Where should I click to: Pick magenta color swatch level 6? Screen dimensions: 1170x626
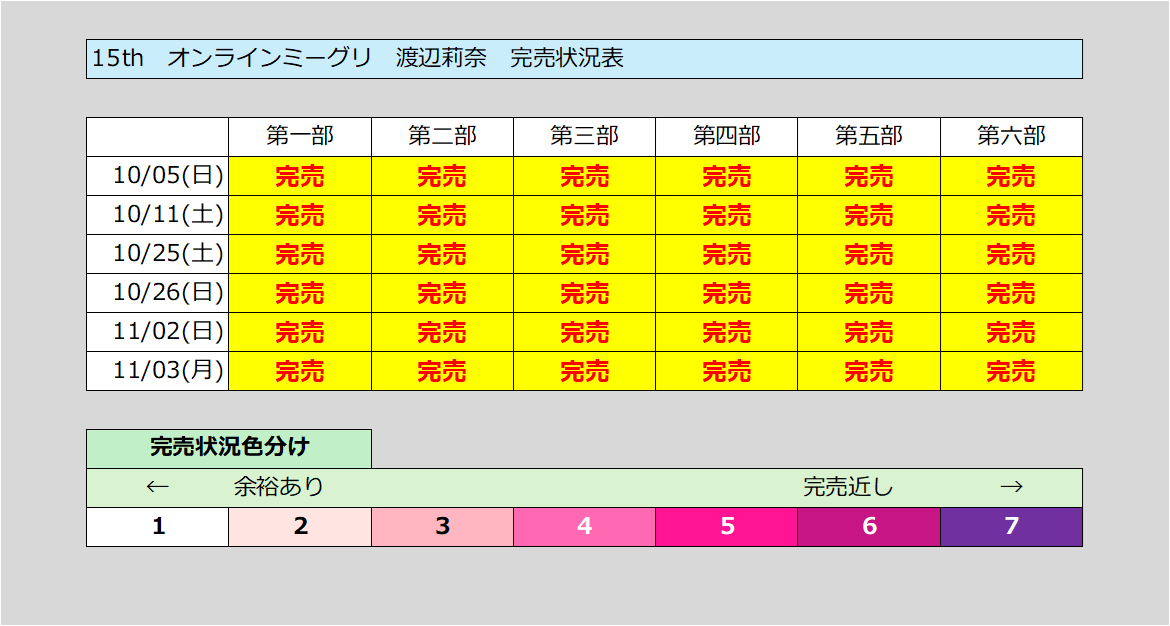click(869, 527)
